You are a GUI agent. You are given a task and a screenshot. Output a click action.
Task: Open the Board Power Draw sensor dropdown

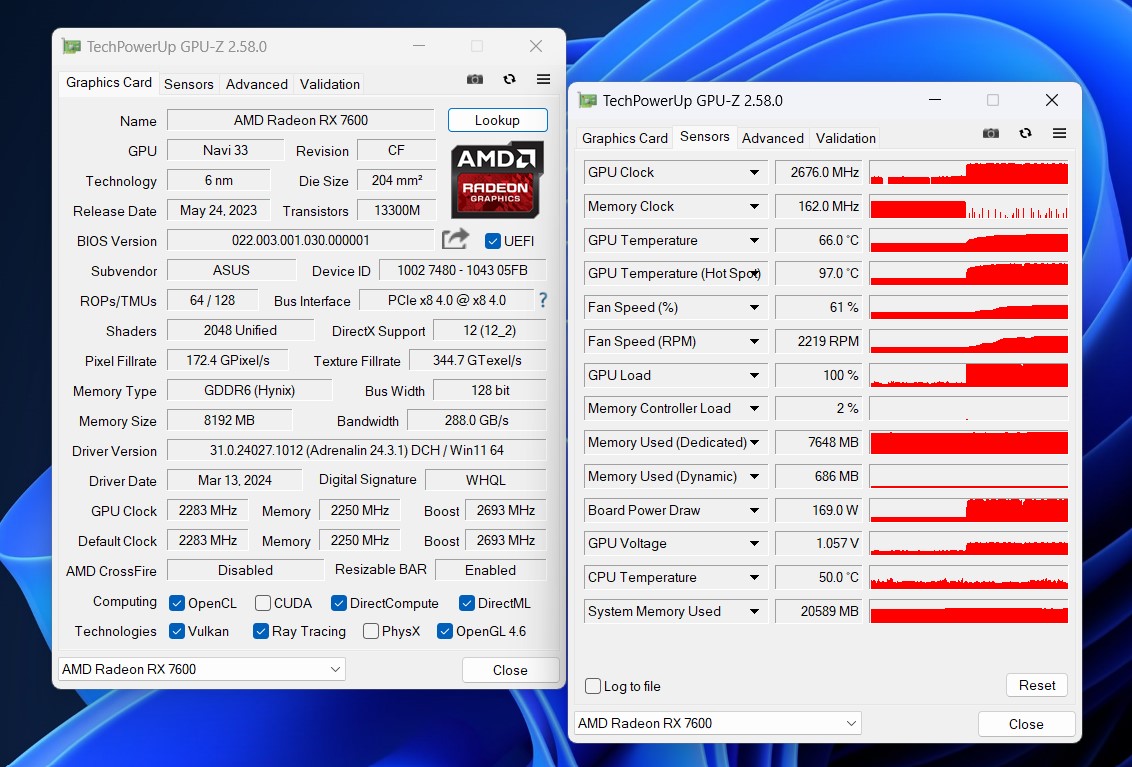point(754,511)
